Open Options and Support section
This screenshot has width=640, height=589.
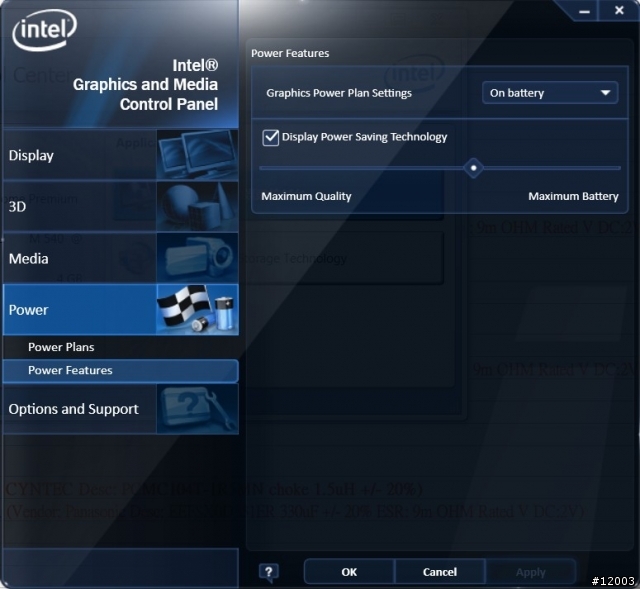120,409
